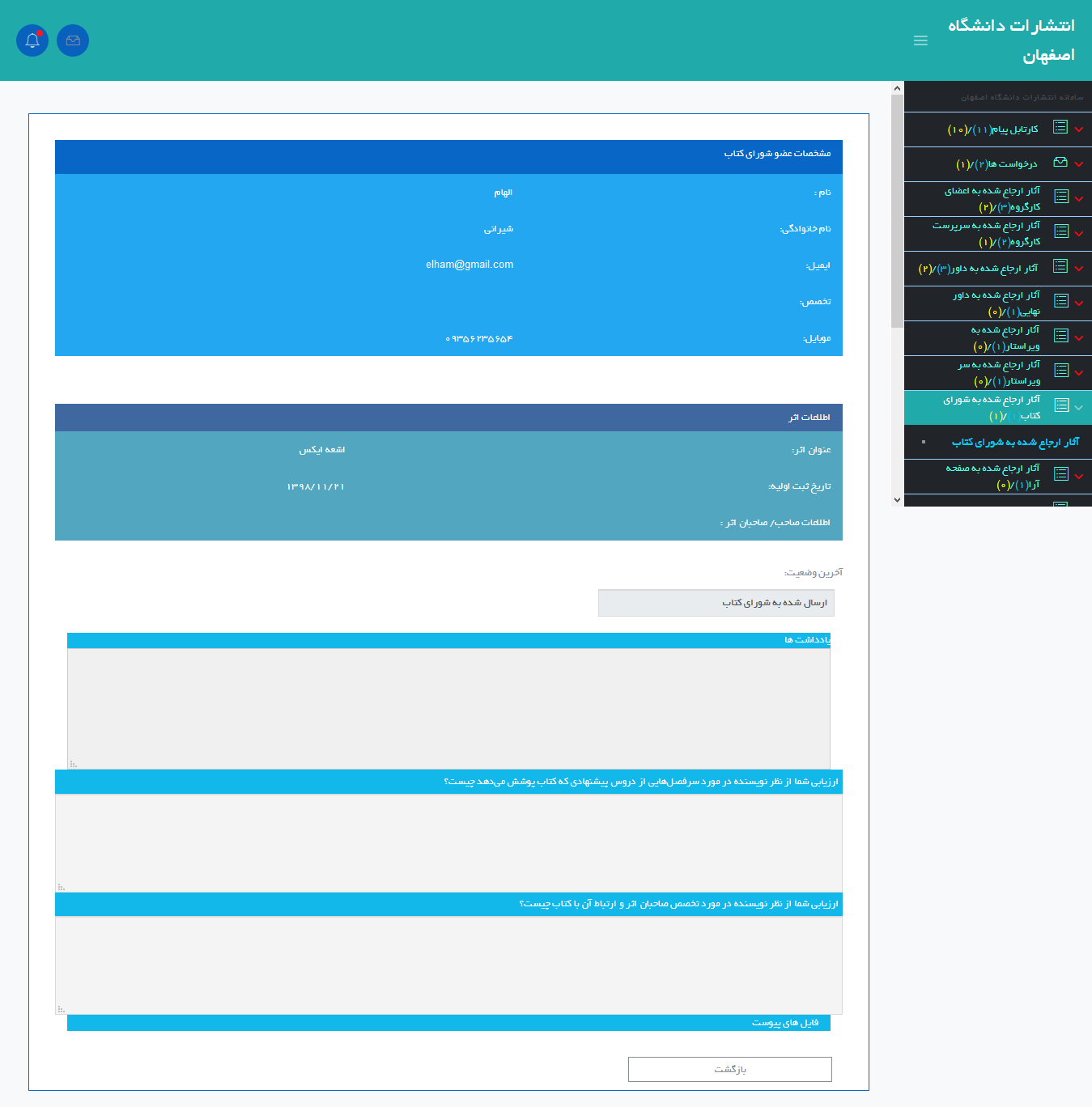Viewport: 1092px width, 1107px height.
Task: Expand سرپرست کارگروه section using its red chevron
Action: click(1079, 234)
